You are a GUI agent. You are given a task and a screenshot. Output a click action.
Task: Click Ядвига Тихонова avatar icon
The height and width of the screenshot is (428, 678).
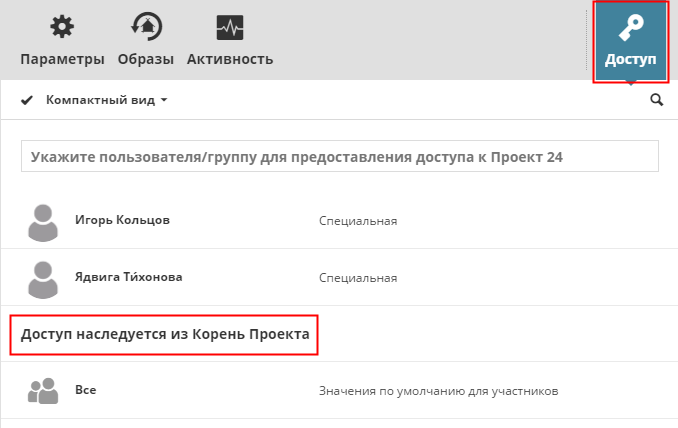tap(43, 280)
